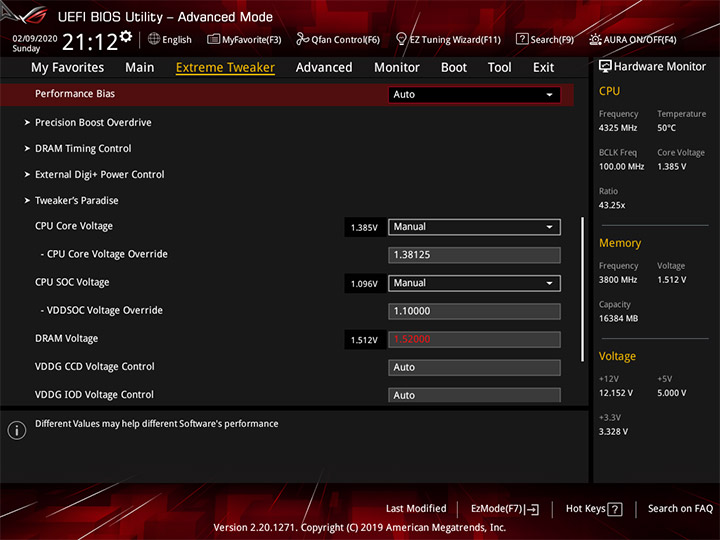Click the Hardware Monitor screen icon
720x540 pixels.
point(605,67)
